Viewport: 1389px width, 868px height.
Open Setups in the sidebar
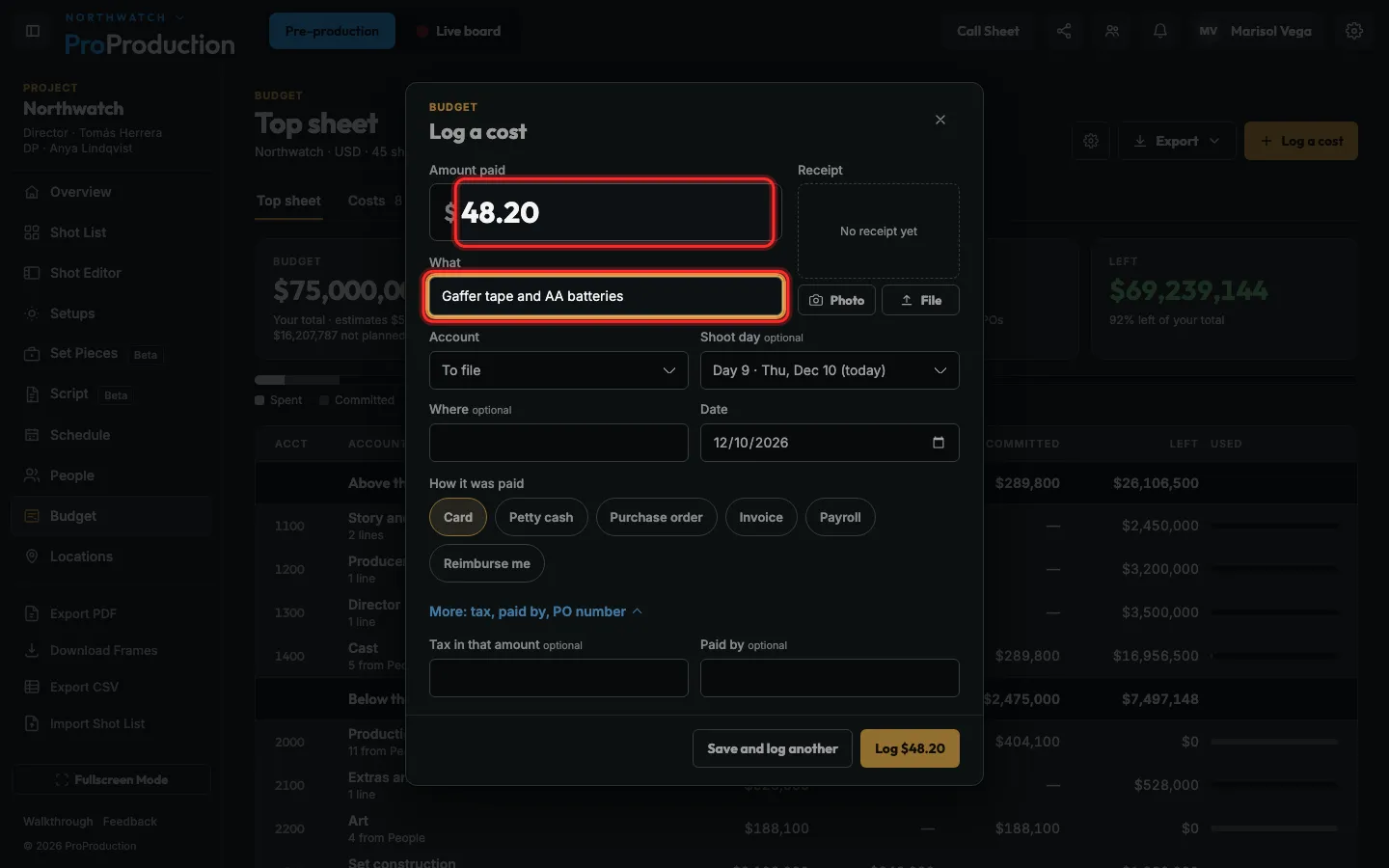point(112,313)
